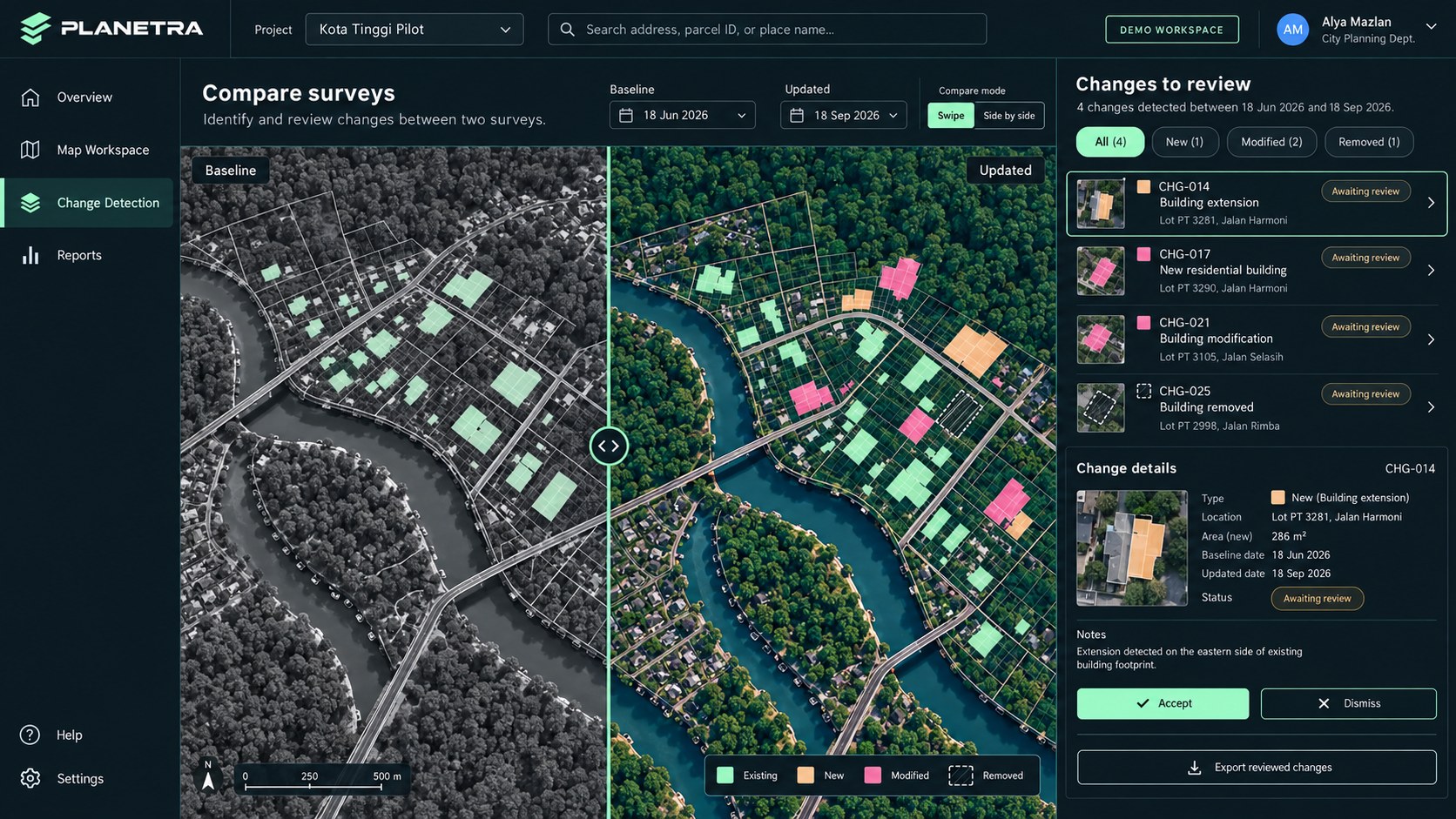Show All (4) changes
The image size is (1456, 819).
1110,142
